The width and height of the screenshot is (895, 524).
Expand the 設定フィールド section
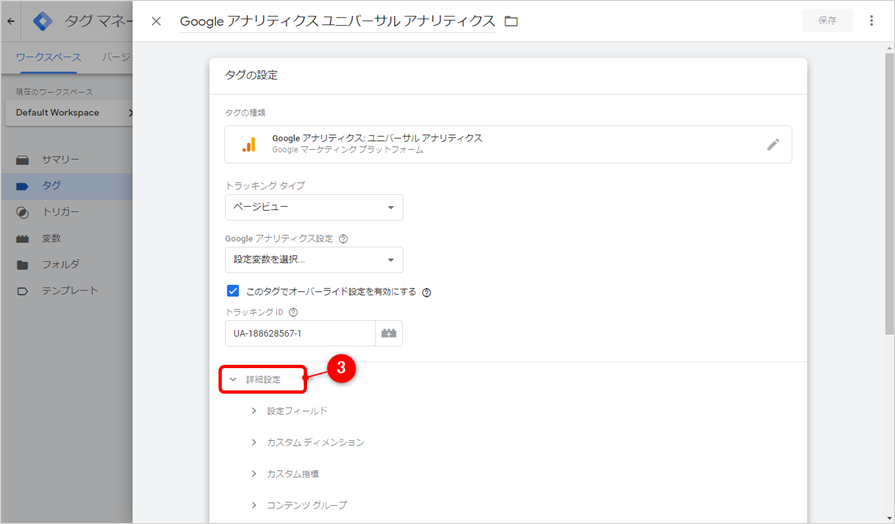[x=290, y=411]
